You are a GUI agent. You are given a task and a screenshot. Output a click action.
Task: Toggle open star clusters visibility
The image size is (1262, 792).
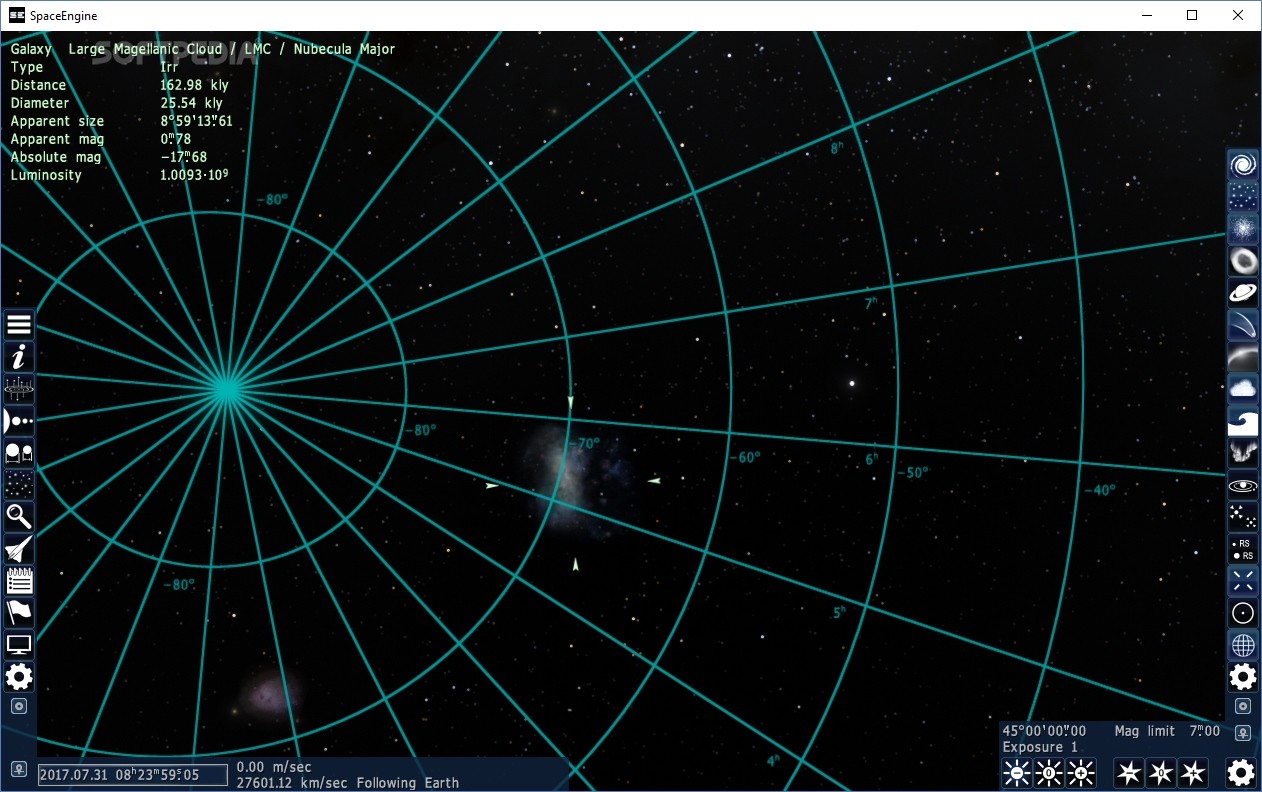(1243, 197)
